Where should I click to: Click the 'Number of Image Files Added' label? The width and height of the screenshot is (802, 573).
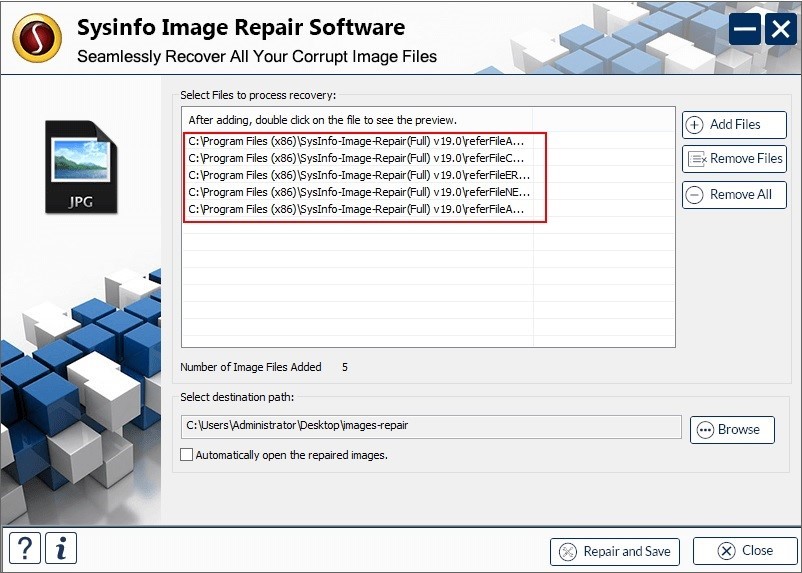tap(251, 367)
